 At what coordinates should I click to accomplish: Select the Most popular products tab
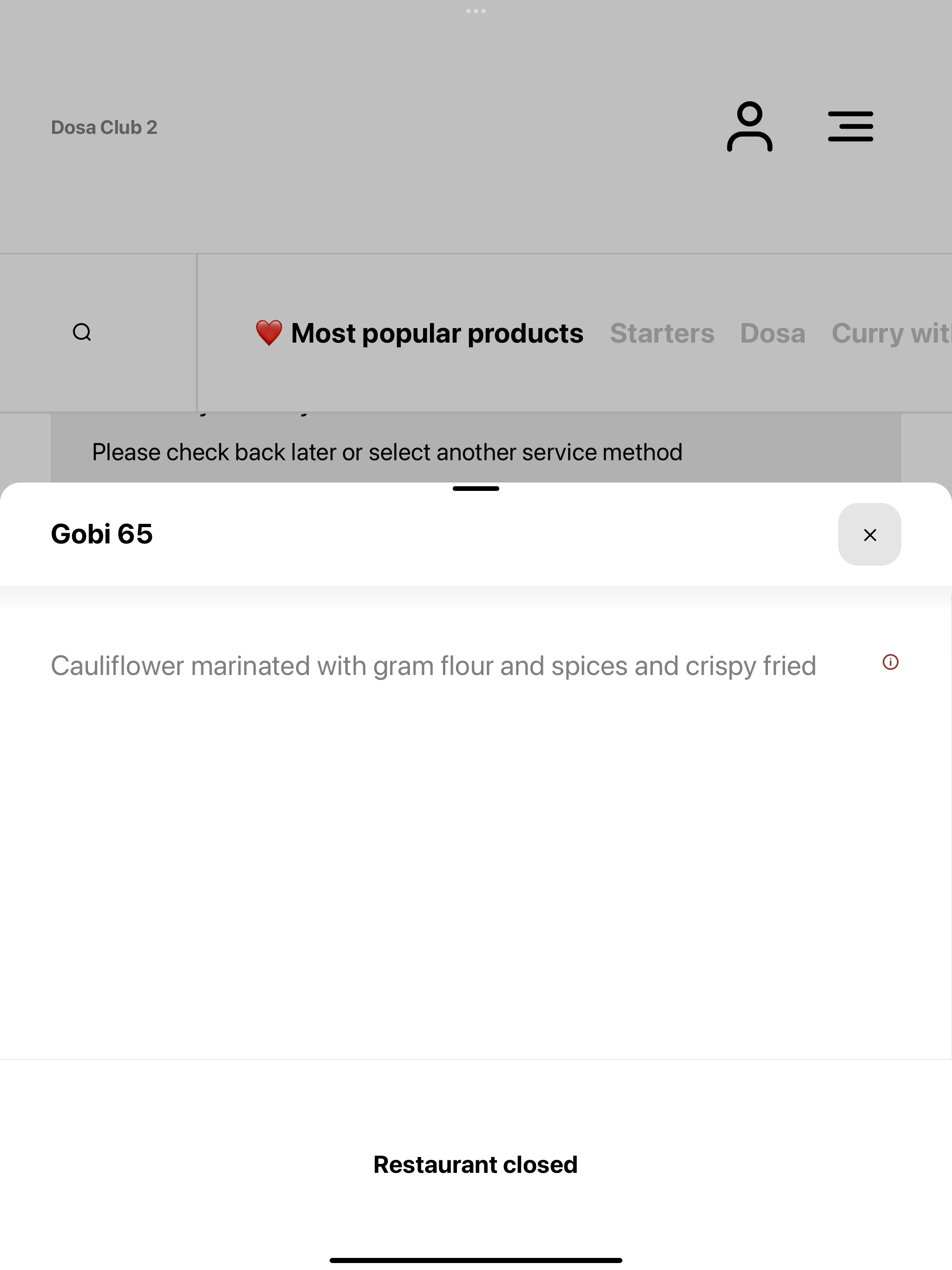tap(419, 333)
